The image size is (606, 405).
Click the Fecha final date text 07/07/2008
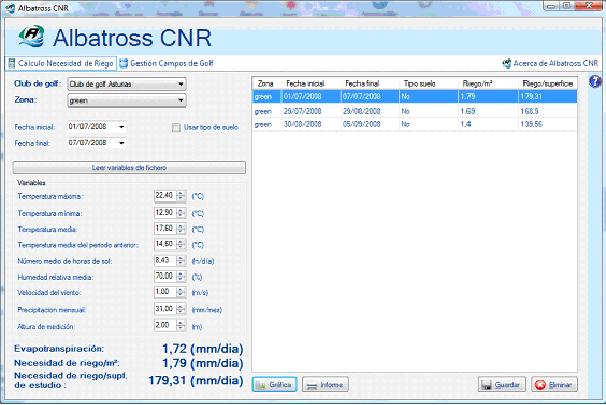click(87, 143)
